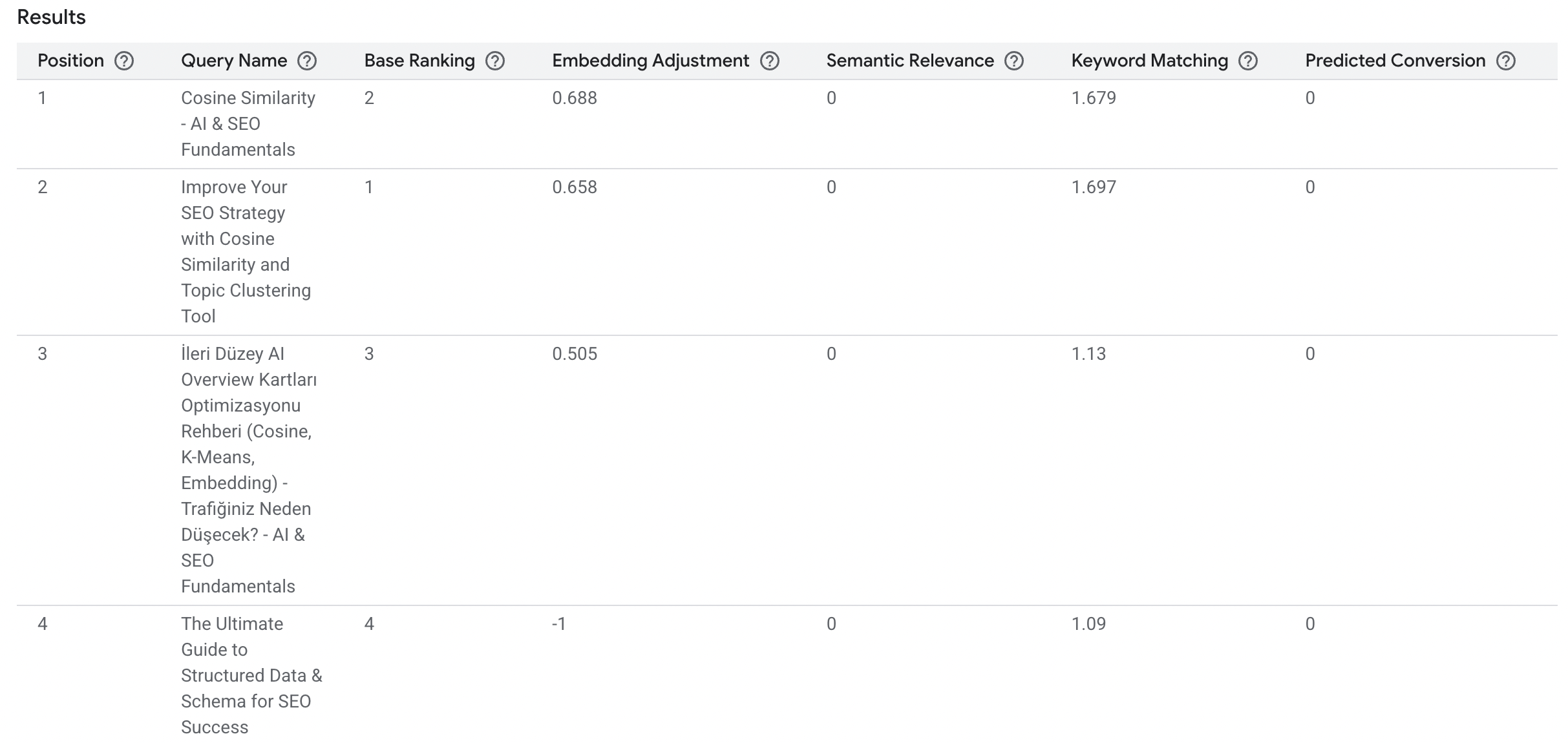Click the Embedding Adjustment column header text
1568x743 pixels.
click(650, 61)
